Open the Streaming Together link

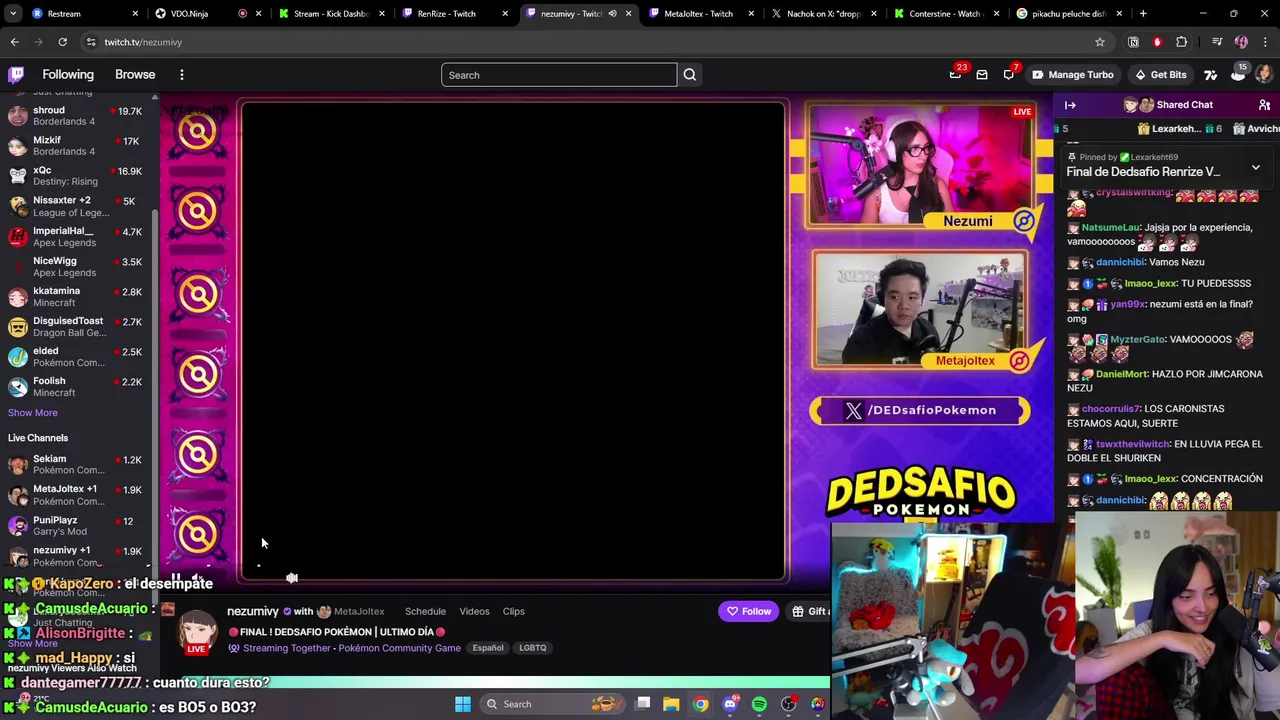click(x=286, y=648)
